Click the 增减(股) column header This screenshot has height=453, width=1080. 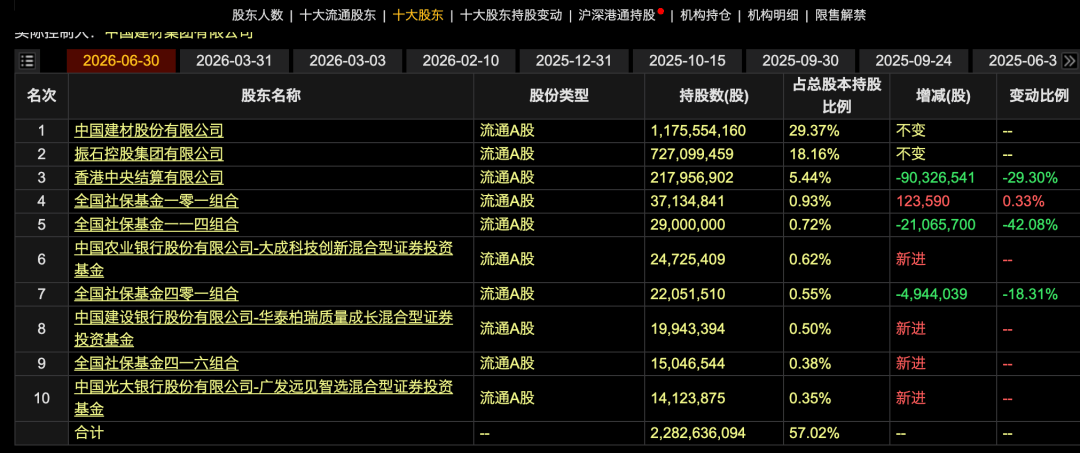click(943, 96)
